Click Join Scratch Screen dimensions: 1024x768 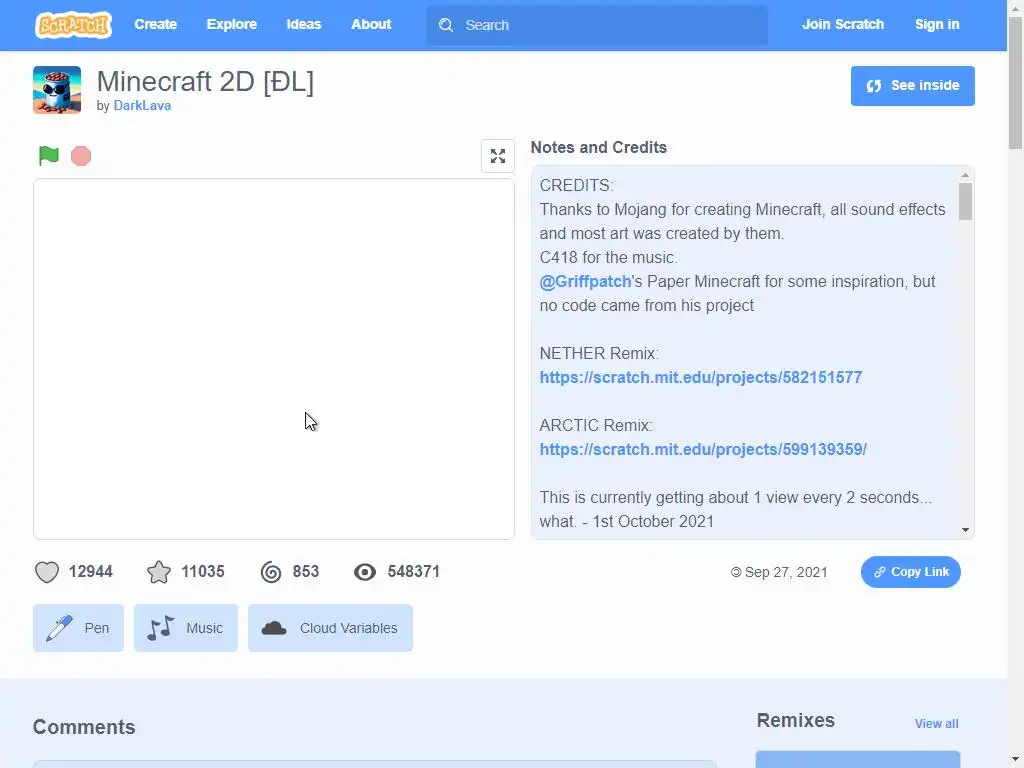pos(842,24)
